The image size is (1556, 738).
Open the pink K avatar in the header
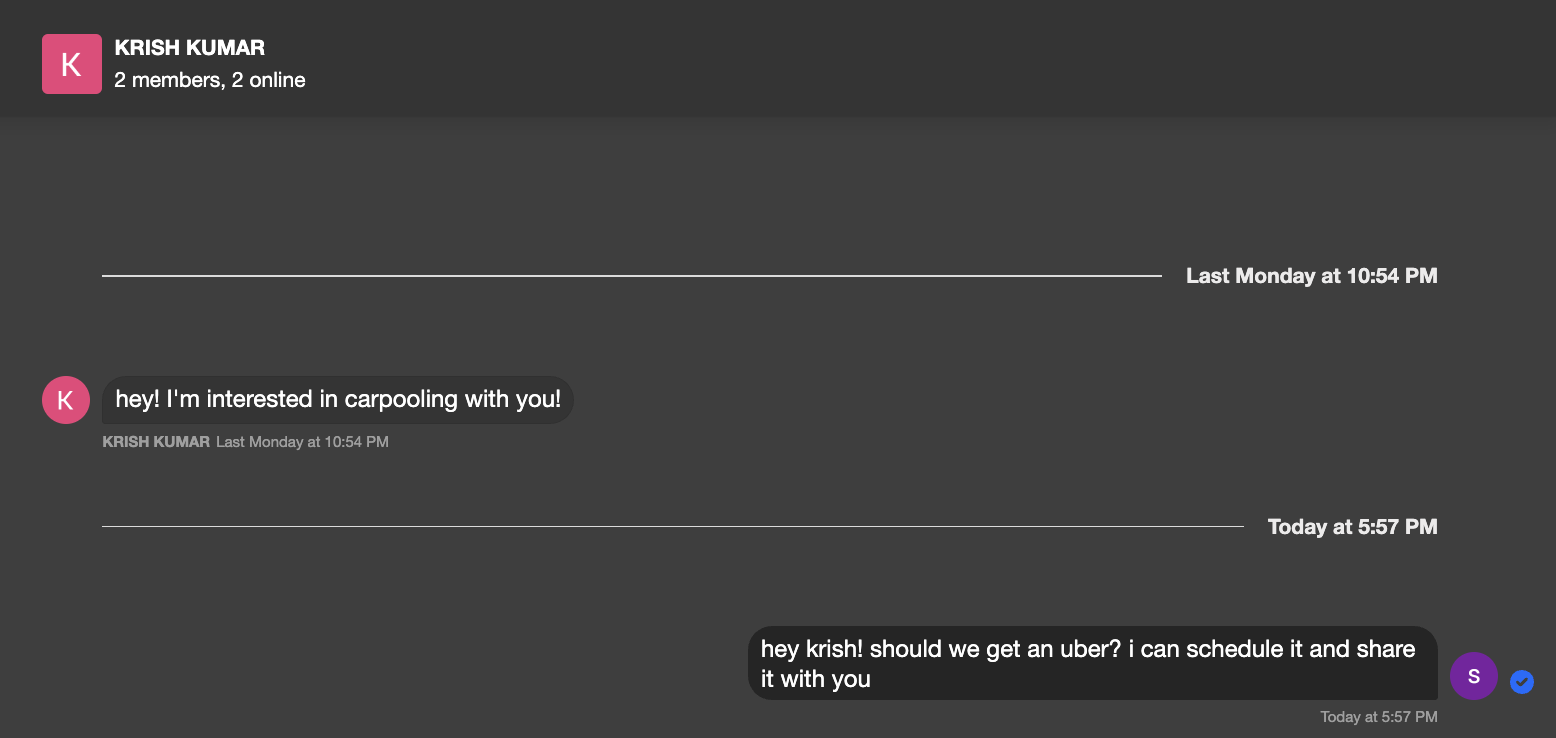click(71, 64)
